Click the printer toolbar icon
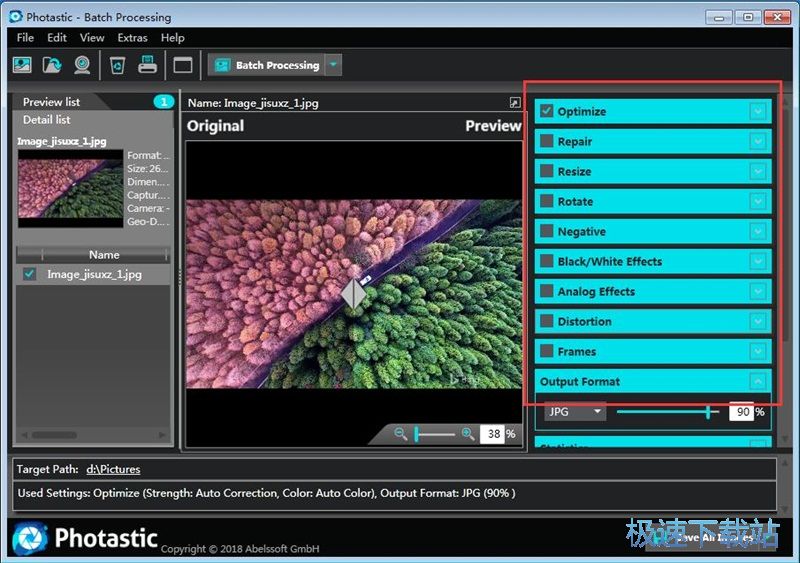Viewport: 800px width, 563px height. pos(147,65)
